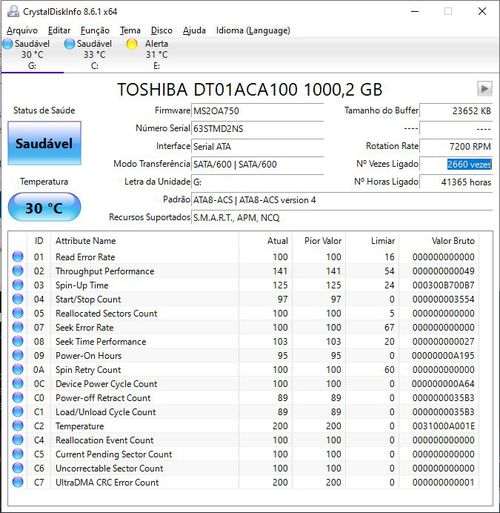Select raw value 0000000A195 of Power-On Hours

coord(443,356)
